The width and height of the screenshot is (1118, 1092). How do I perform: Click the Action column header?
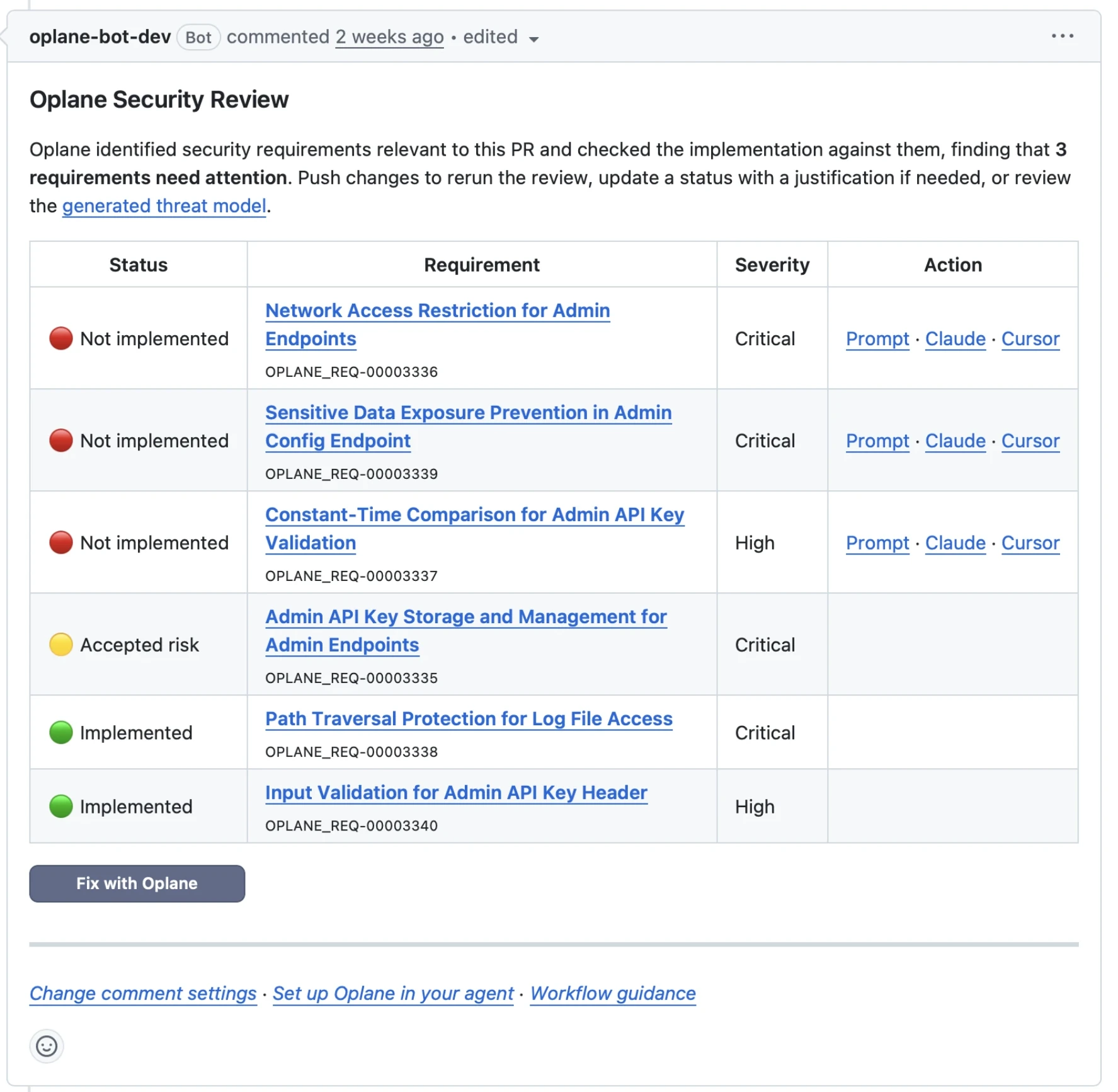point(953,265)
